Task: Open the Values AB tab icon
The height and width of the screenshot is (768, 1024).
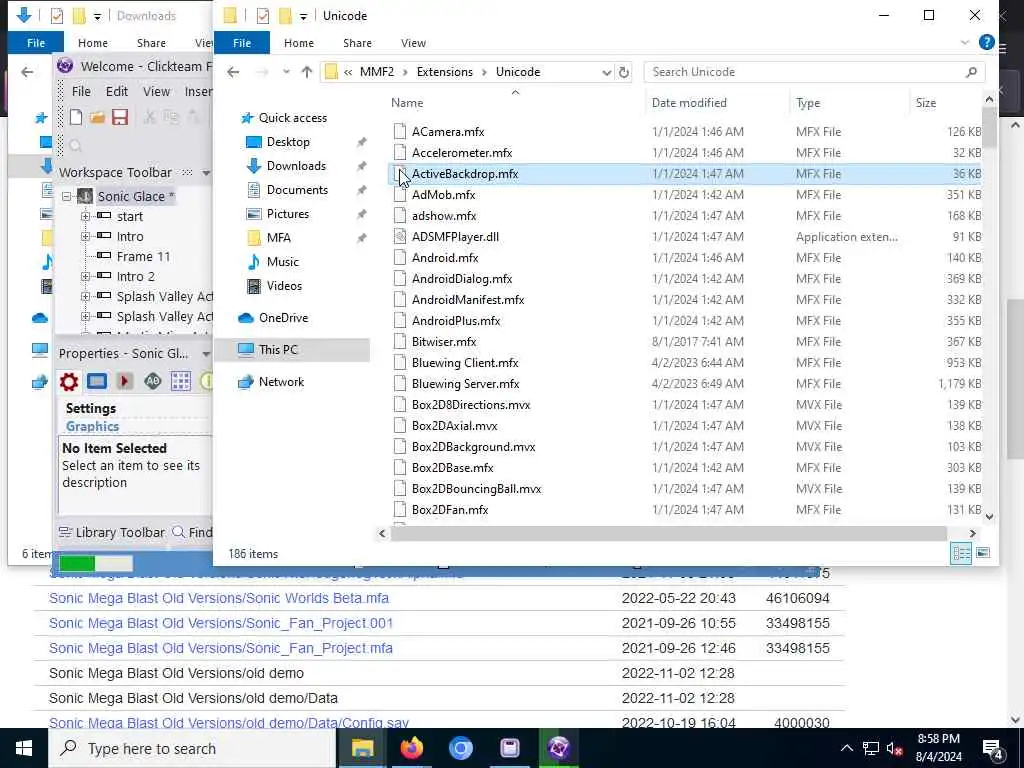Action: [x=153, y=381]
